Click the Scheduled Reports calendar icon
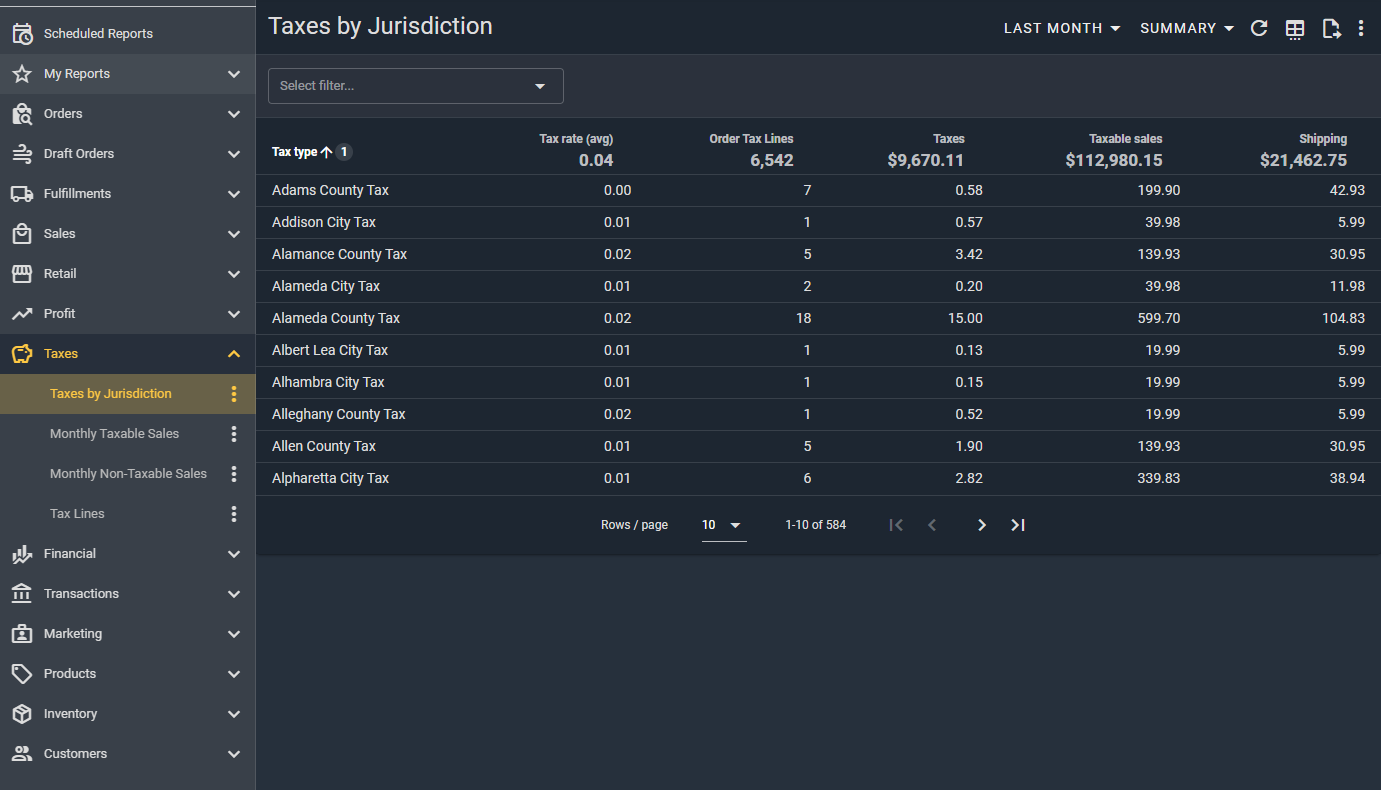Viewport: 1381px width, 790px height. pos(22,34)
